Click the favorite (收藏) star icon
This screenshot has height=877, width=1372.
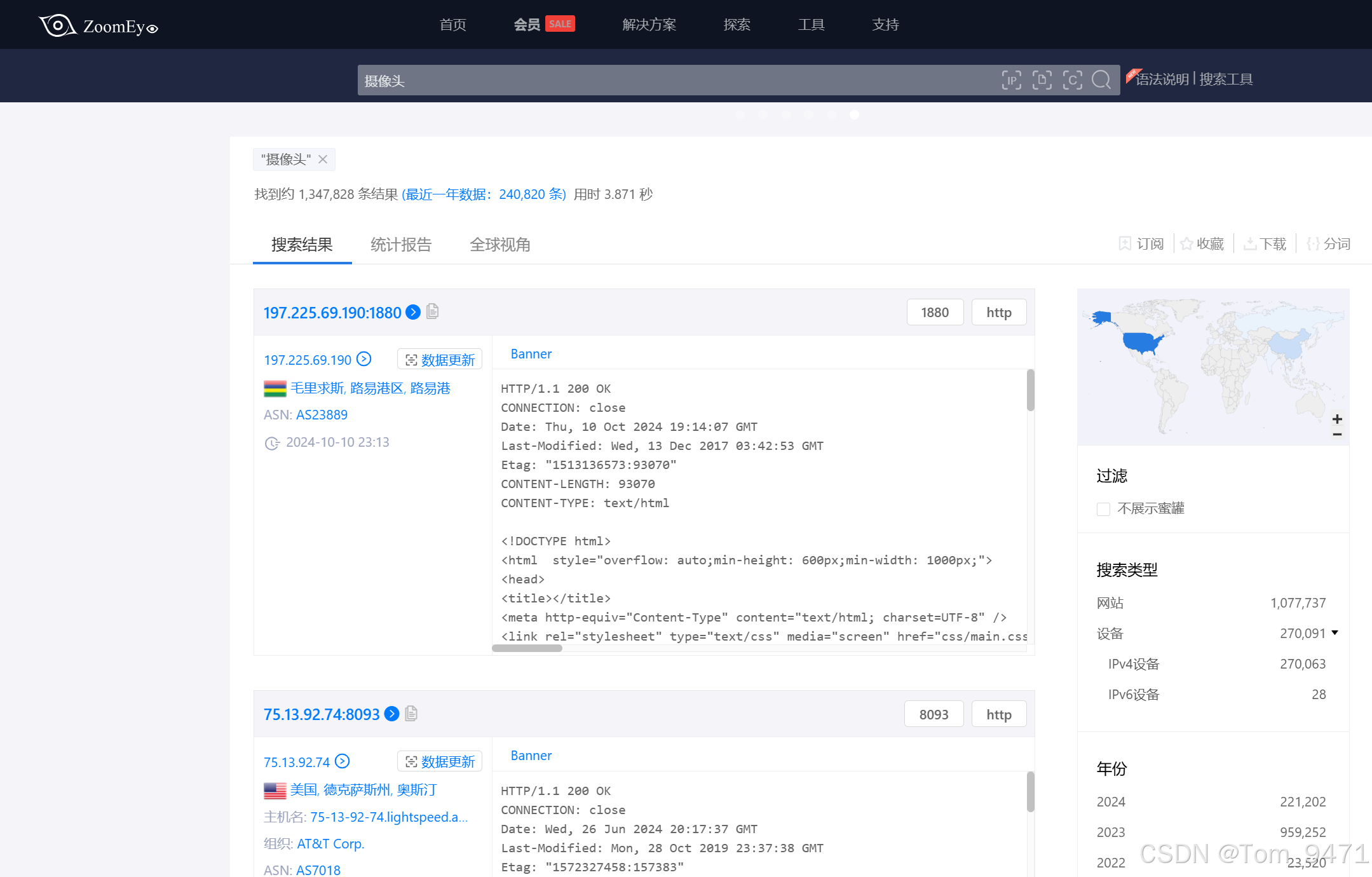(x=1186, y=244)
